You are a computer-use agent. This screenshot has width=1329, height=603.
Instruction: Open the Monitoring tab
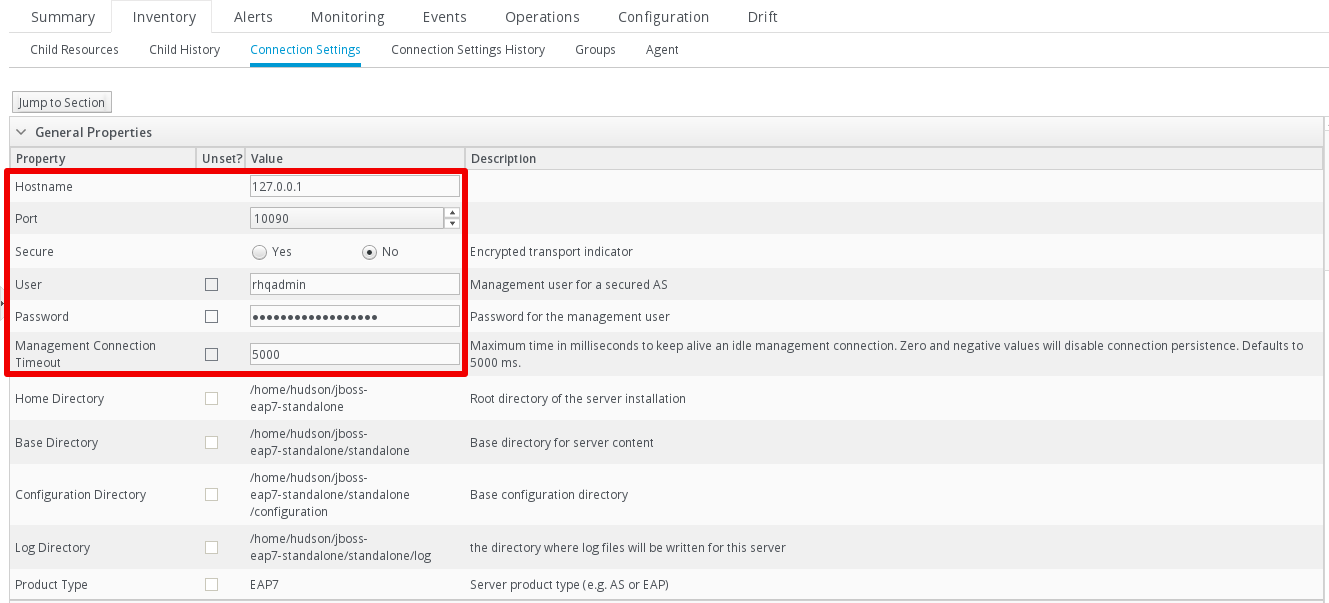pos(347,17)
